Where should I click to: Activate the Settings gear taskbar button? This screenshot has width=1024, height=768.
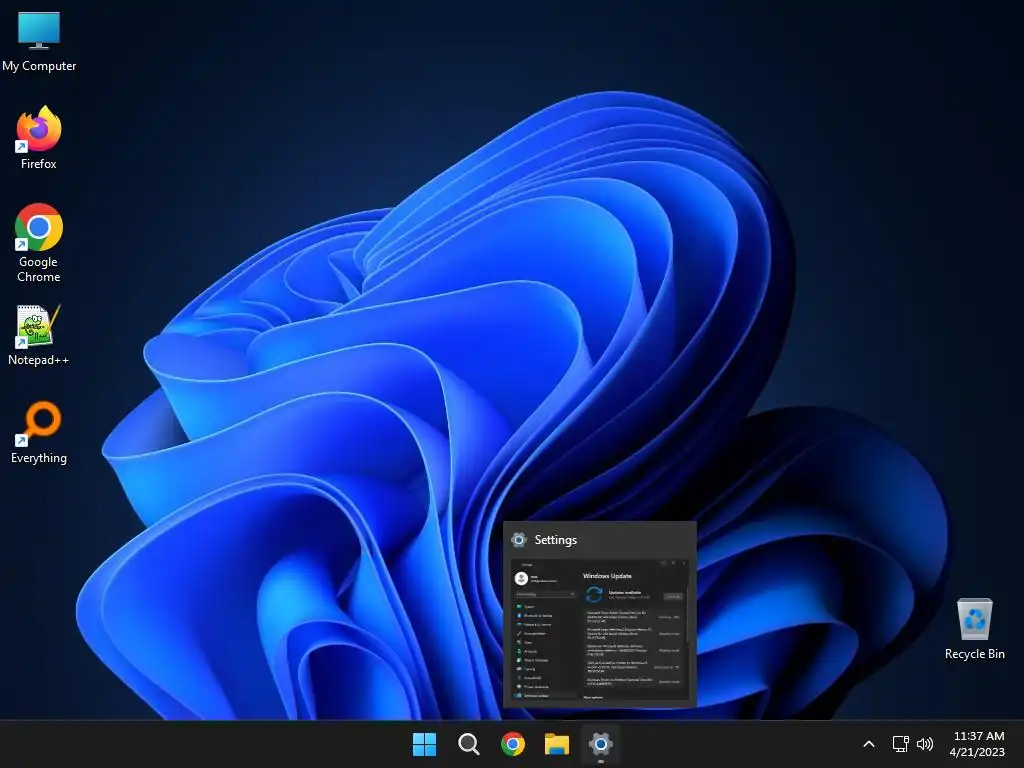click(x=601, y=744)
